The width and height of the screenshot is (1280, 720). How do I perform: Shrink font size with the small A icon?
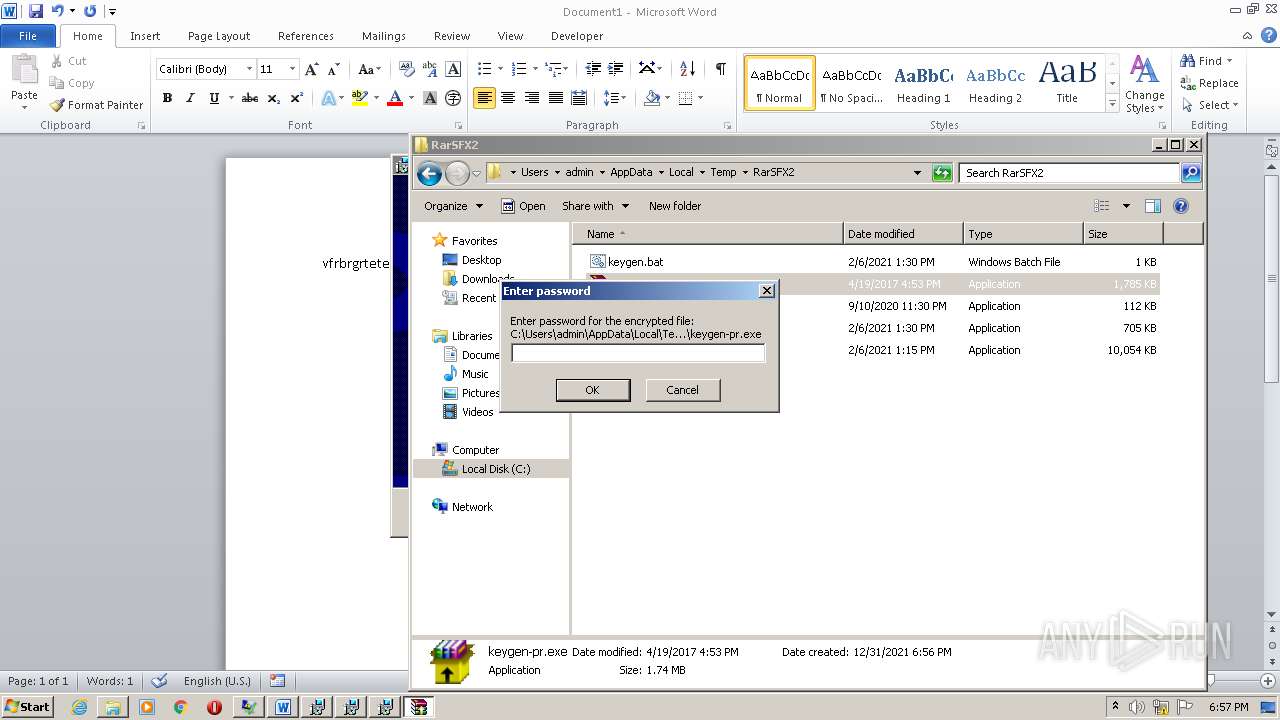[x=335, y=69]
